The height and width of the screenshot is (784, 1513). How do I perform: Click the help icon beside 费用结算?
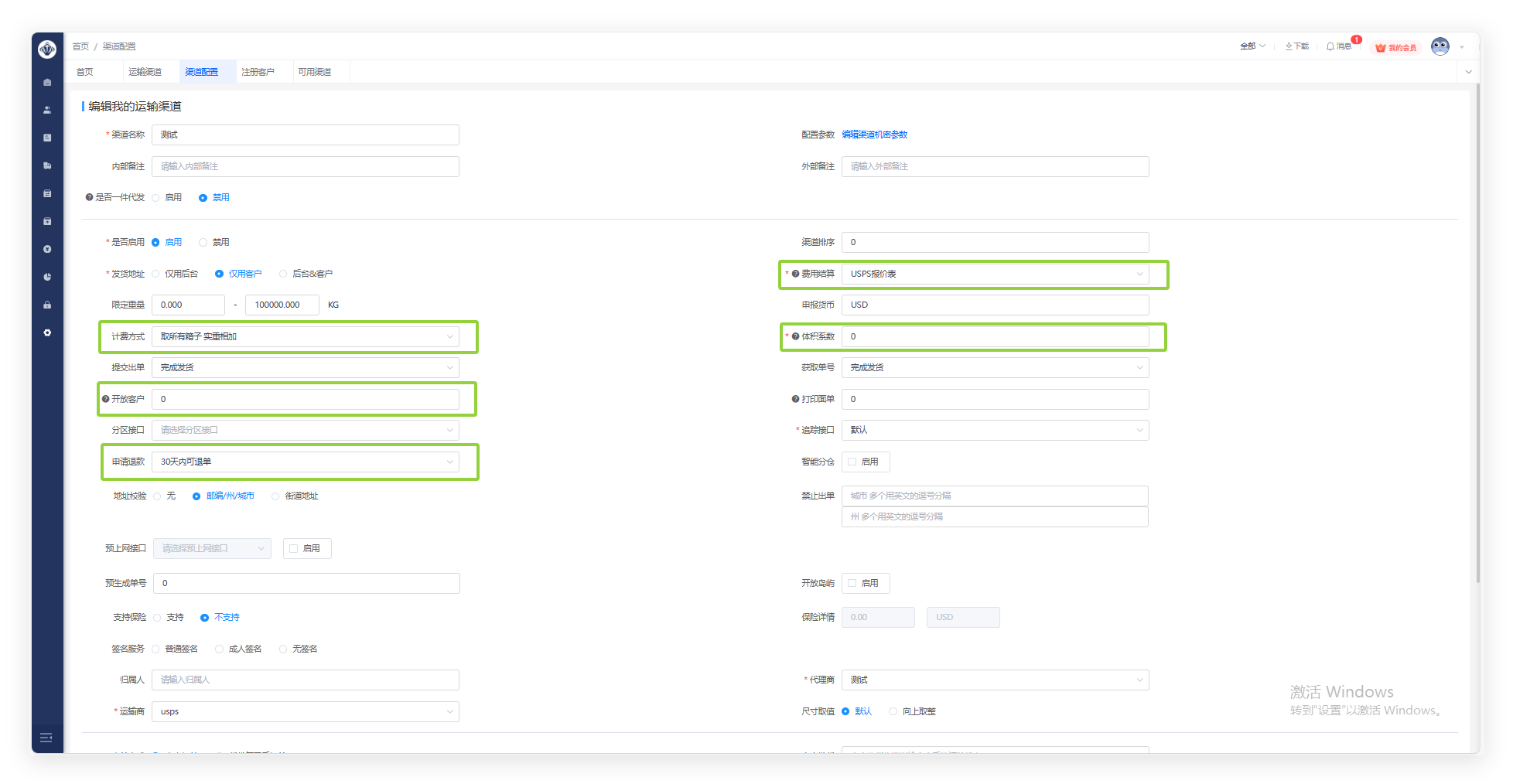click(795, 274)
